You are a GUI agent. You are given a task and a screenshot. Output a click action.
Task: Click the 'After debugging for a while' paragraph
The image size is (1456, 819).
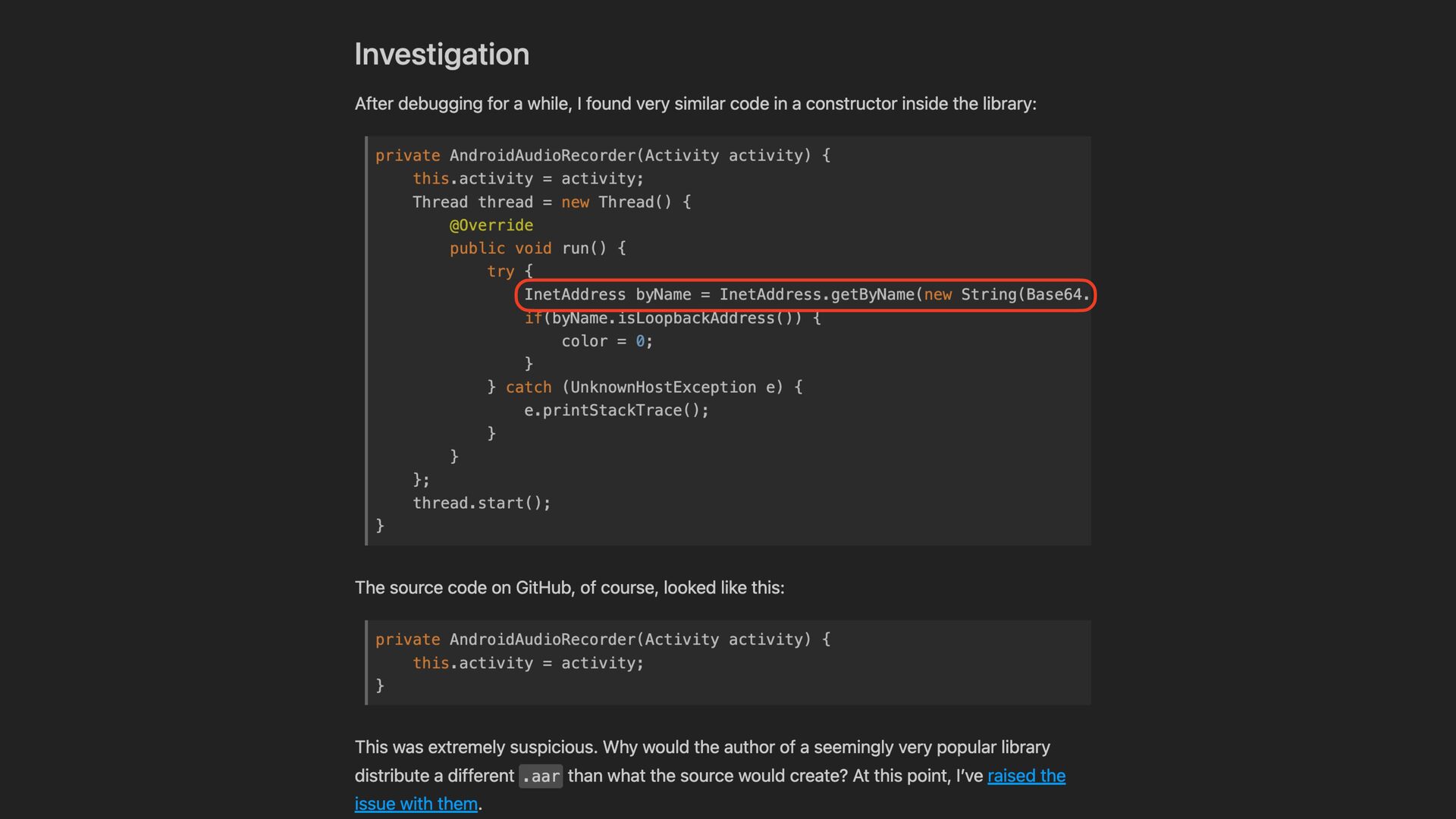point(695,104)
